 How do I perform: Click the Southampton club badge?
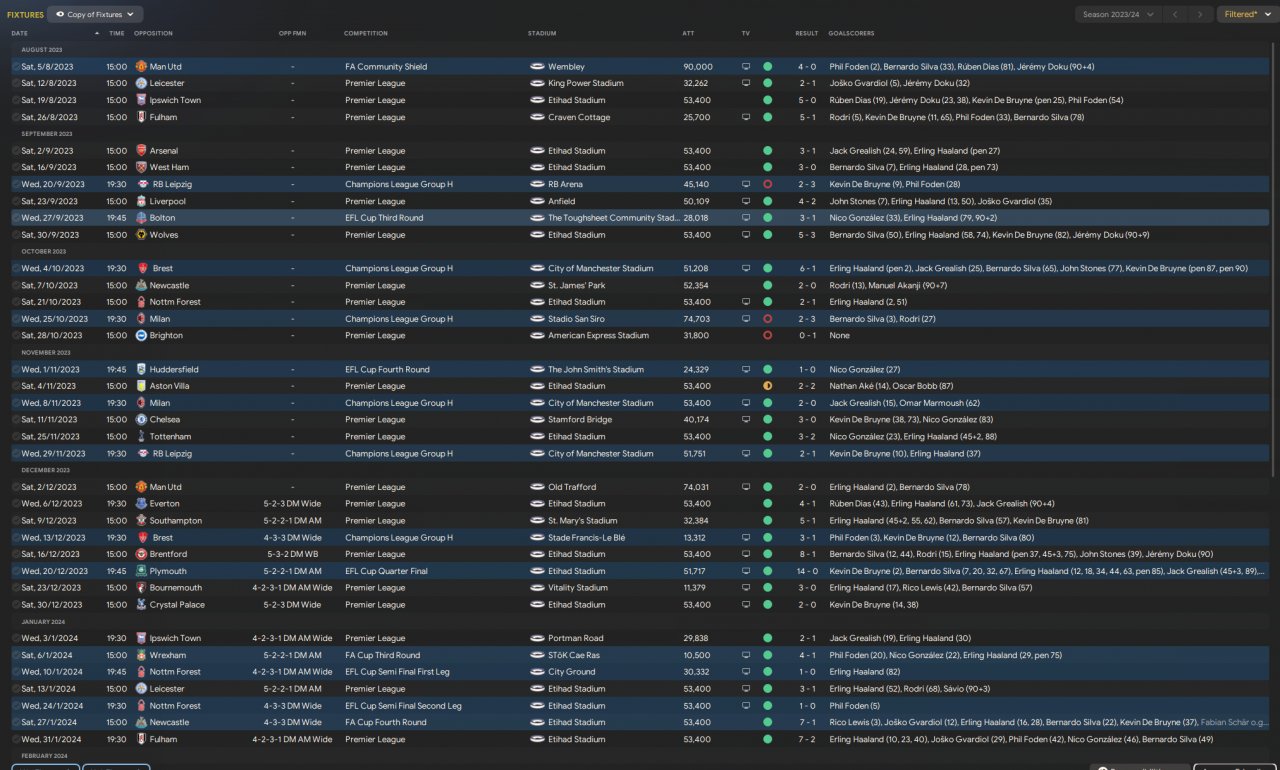[x=141, y=521]
